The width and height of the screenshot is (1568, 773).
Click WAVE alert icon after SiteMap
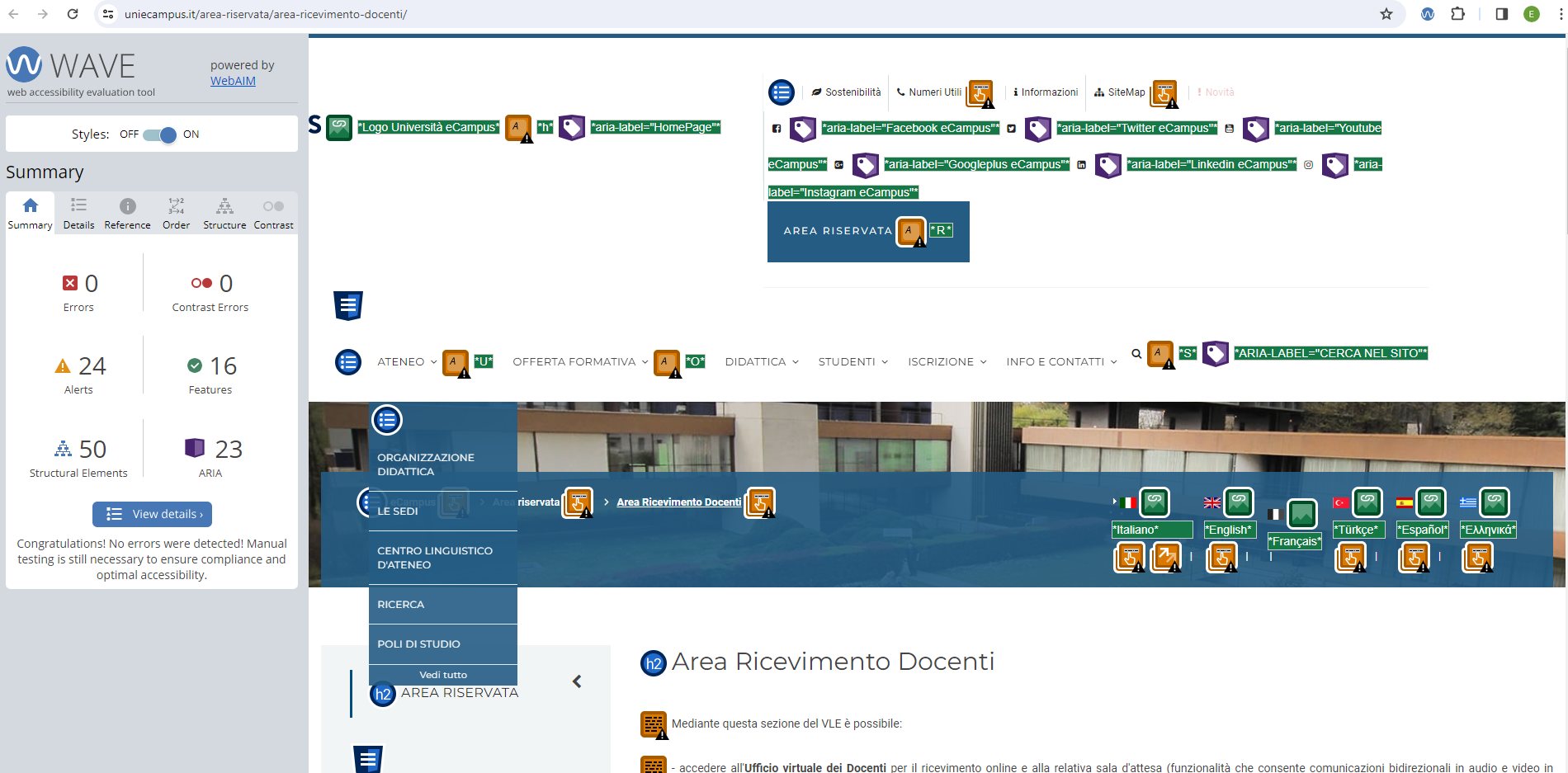1164,94
